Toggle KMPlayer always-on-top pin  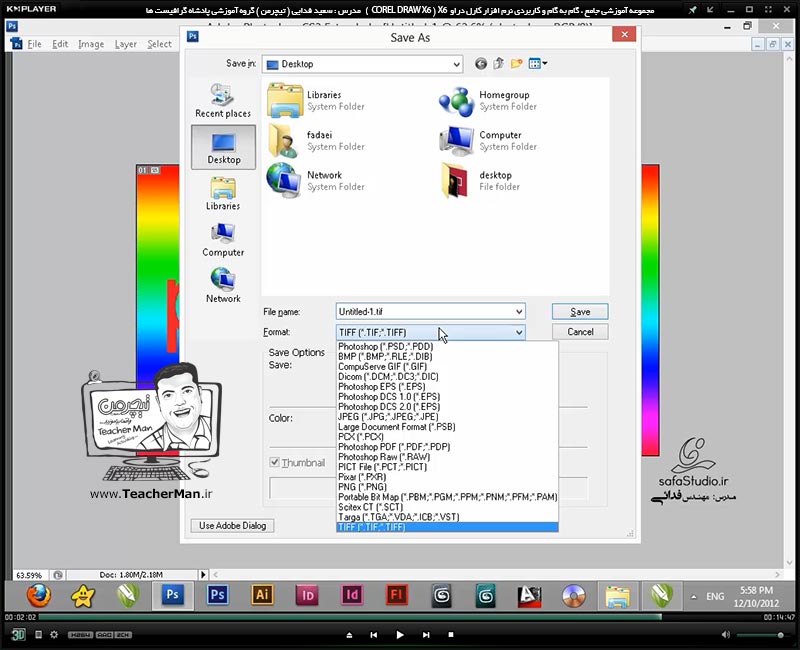click(692, 10)
